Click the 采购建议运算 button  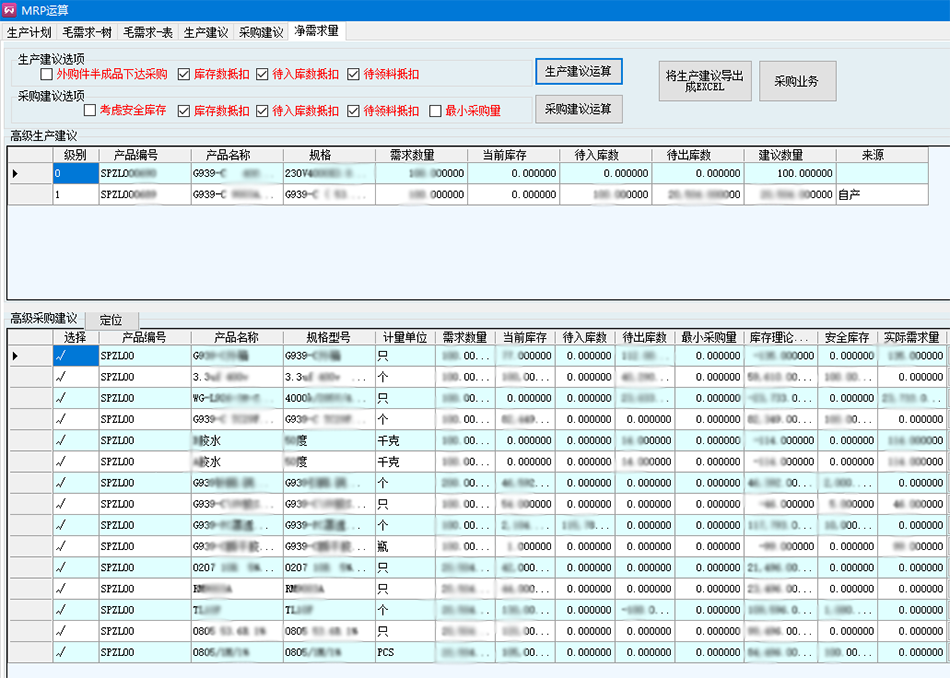(x=579, y=109)
